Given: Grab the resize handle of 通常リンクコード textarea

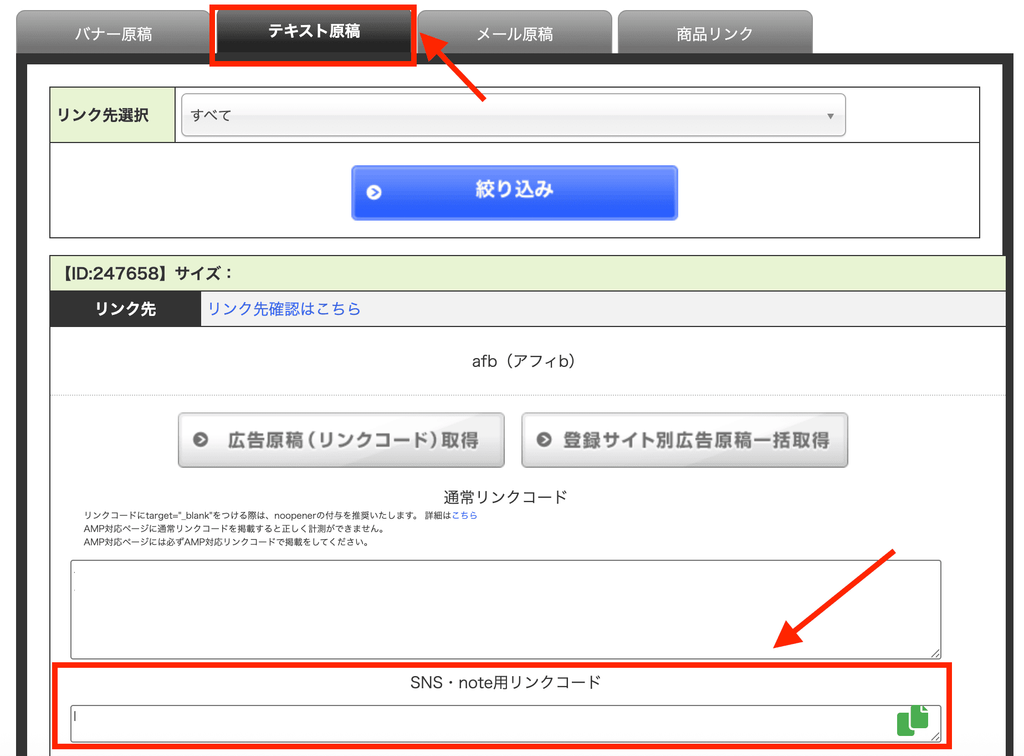Looking at the screenshot, I should 935,653.
